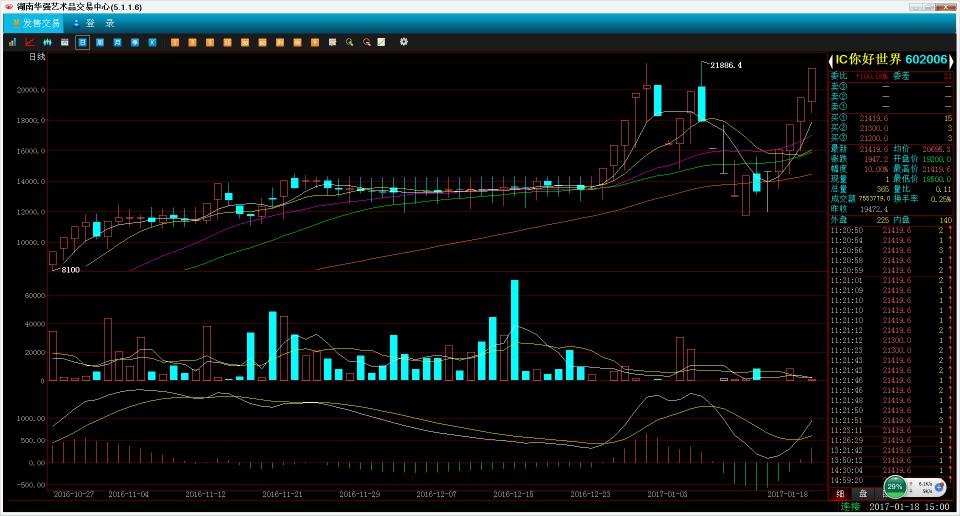
Task: Select the red trend line chart icon
Action: 29,42
